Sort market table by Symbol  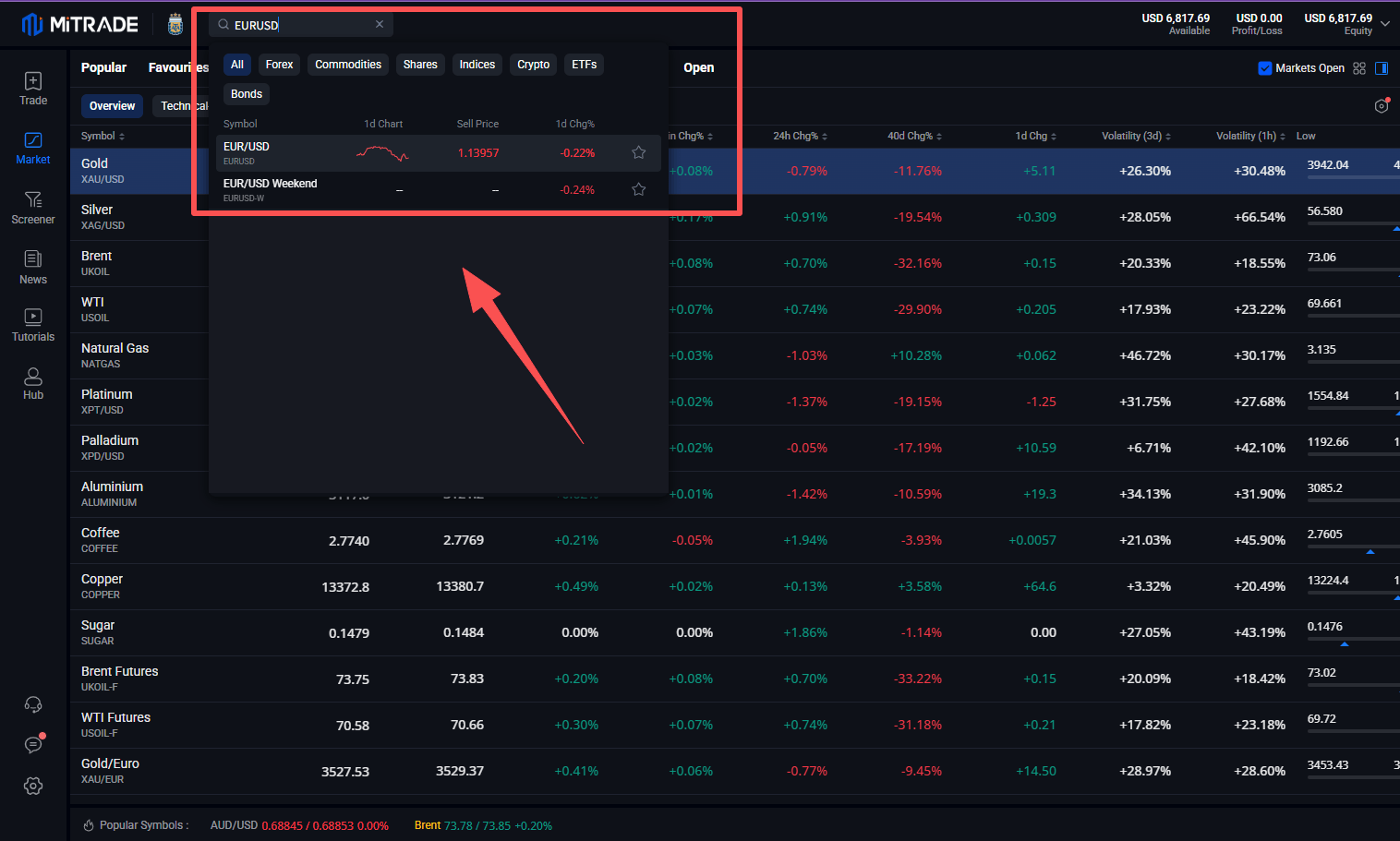coord(103,136)
